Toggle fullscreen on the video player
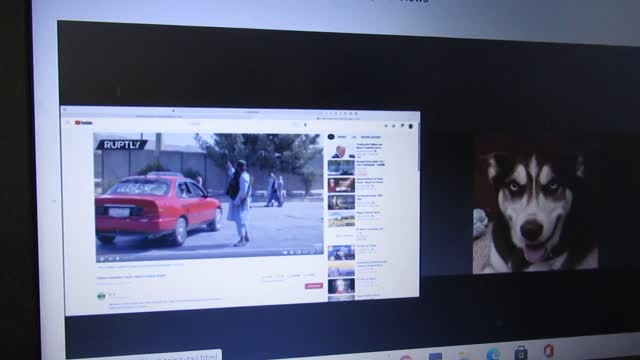640x360 pixels. 319,252
